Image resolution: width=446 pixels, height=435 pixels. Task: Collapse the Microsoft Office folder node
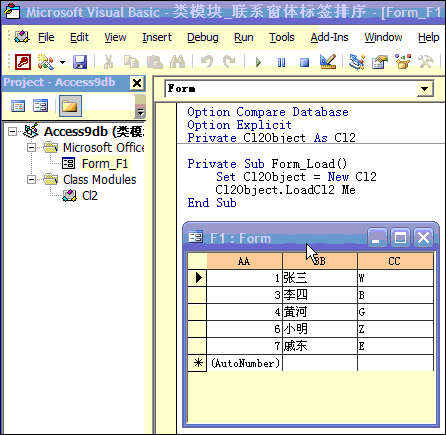tap(31, 147)
